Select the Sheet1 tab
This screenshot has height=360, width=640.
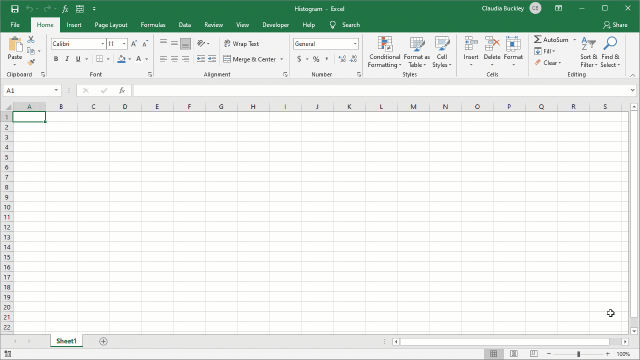point(67,341)
